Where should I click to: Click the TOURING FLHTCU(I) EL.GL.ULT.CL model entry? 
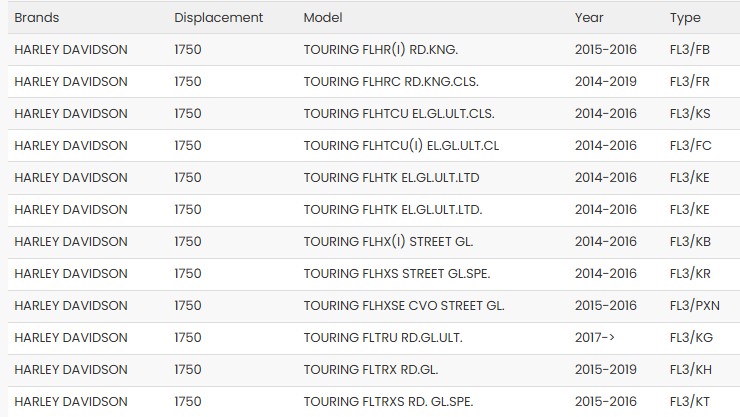pos(401,146)
